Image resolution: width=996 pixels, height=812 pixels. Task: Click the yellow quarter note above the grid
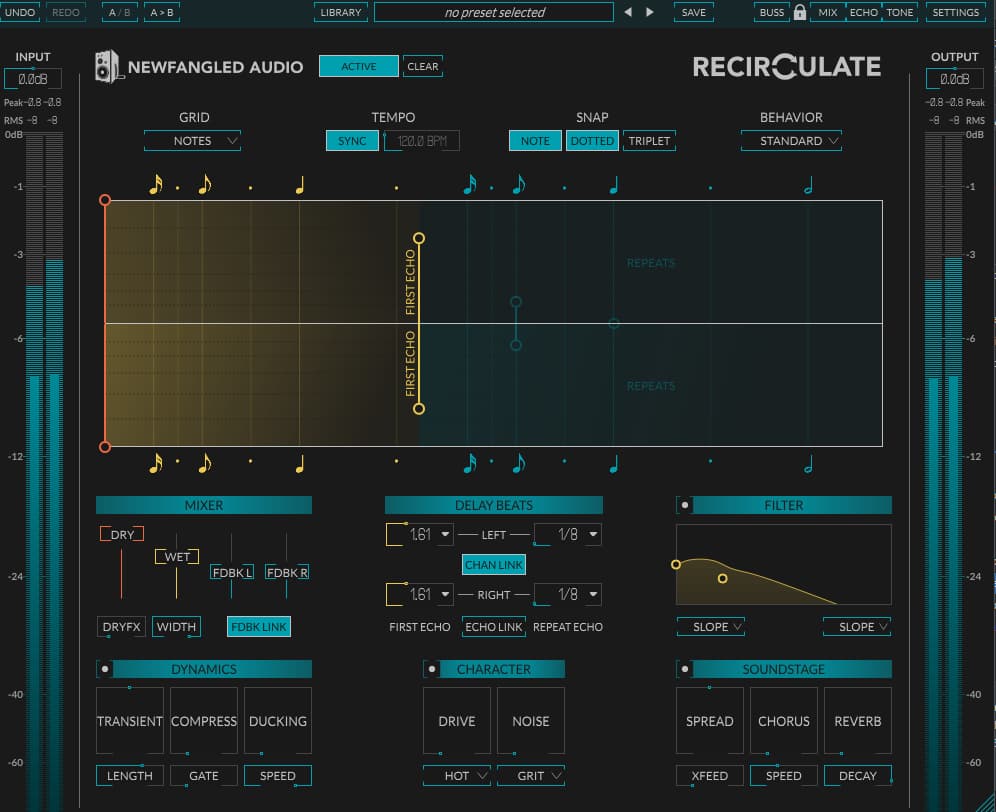[x=300, y=185]
